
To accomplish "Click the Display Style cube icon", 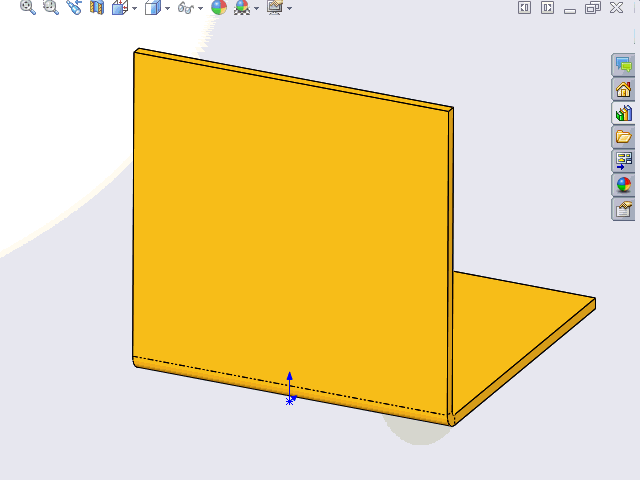I will [153, 7].
